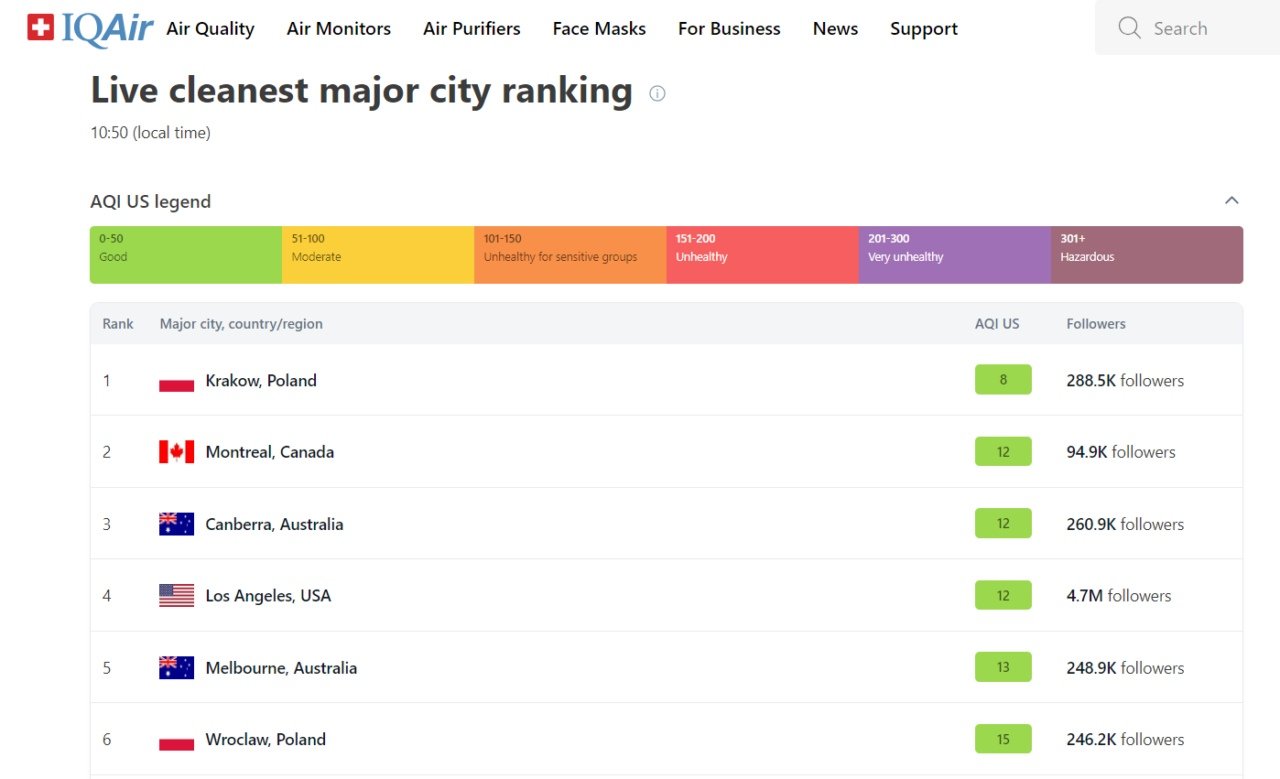The image size is (1280, 779).
Task: Click the Australia flag beside Canberra
Action: [x=176, y=524]
